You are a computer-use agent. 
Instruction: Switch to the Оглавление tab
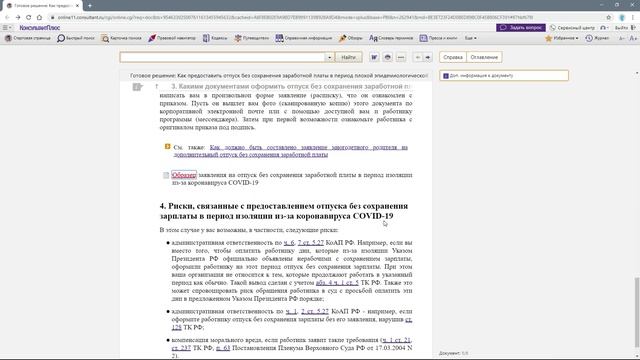pos(484,57)
